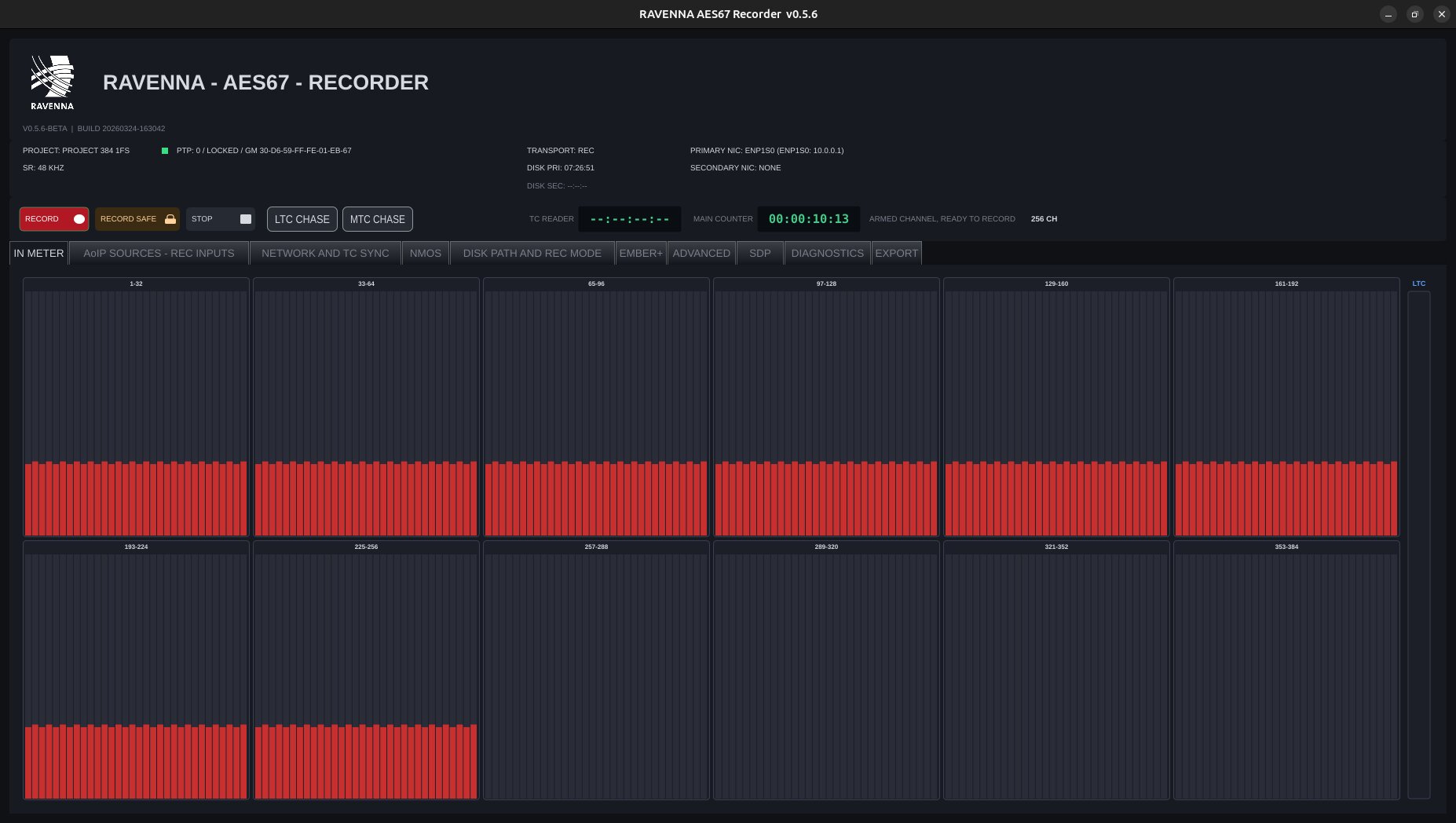
Task: Click the lock icon on RECORD SAFE
Action: tap(170, 219)
